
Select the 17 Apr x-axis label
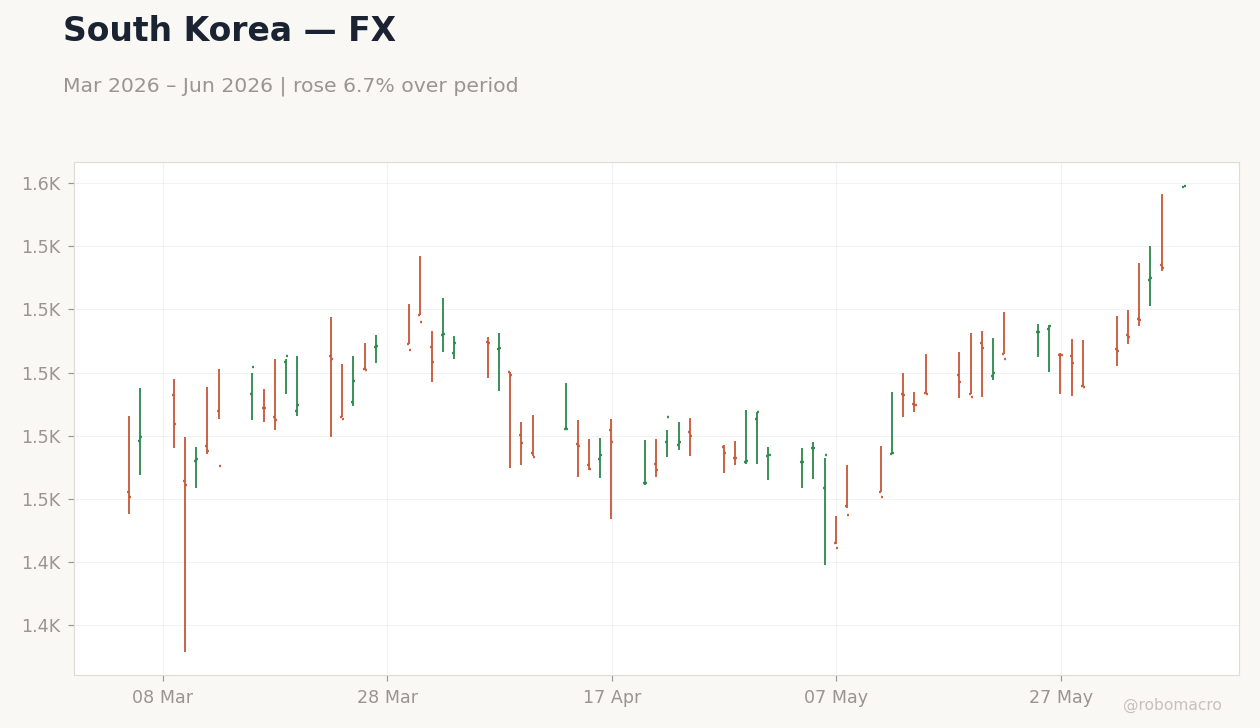[x=612, y=697]
